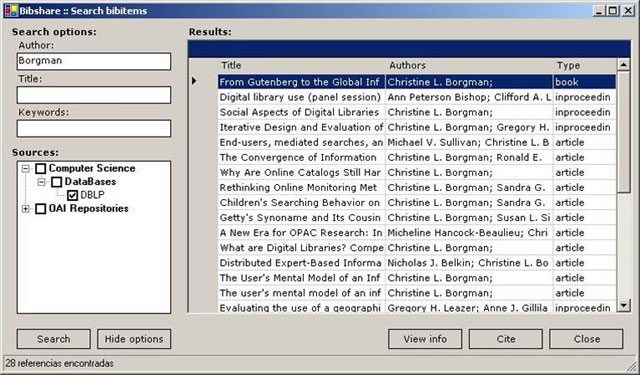Expand the OAI Repositories tree node
The height and width of the screenshot is (375, 640).
(x=25, y=209)
